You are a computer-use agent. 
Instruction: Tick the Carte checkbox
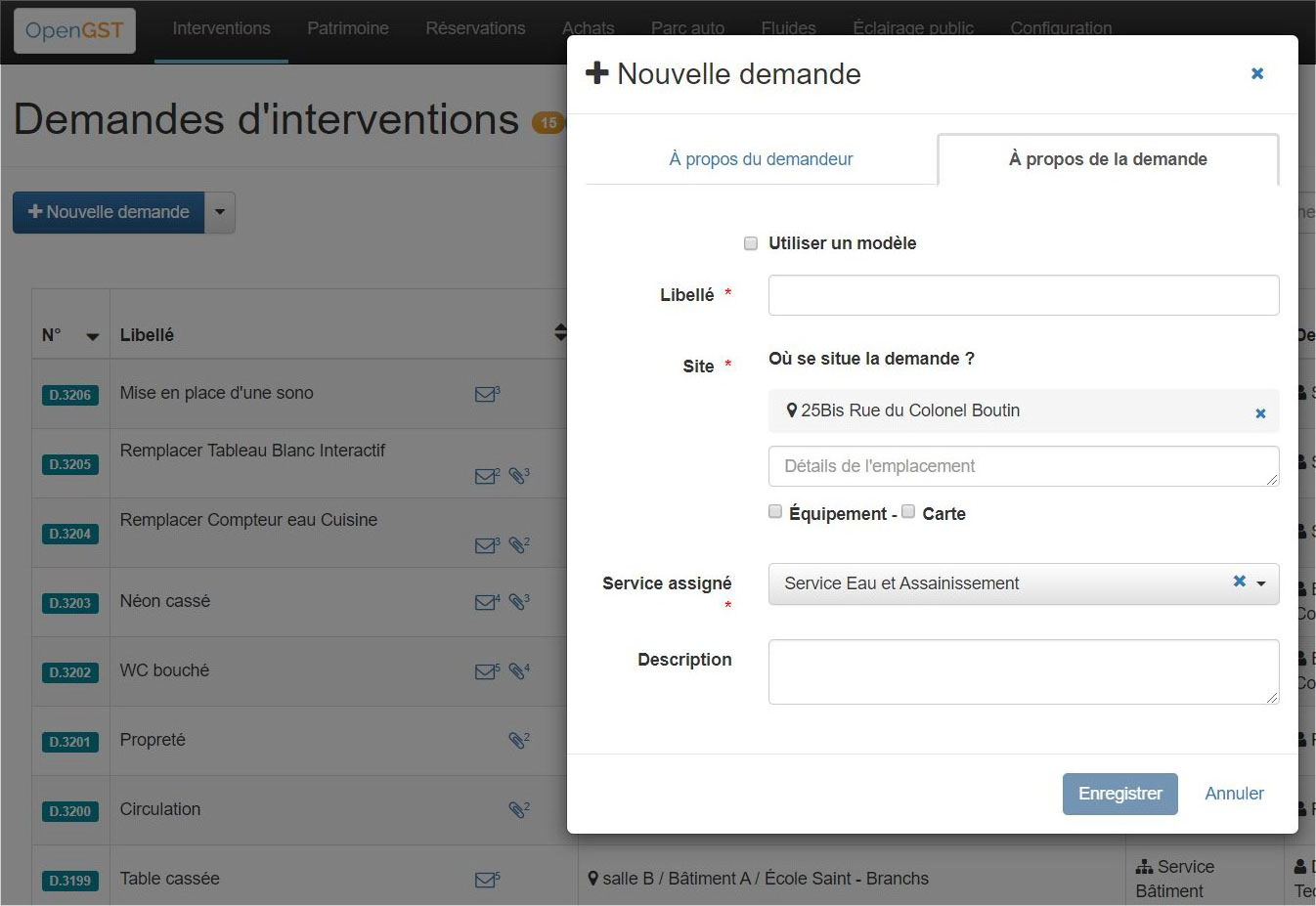(x=908, y=512)
